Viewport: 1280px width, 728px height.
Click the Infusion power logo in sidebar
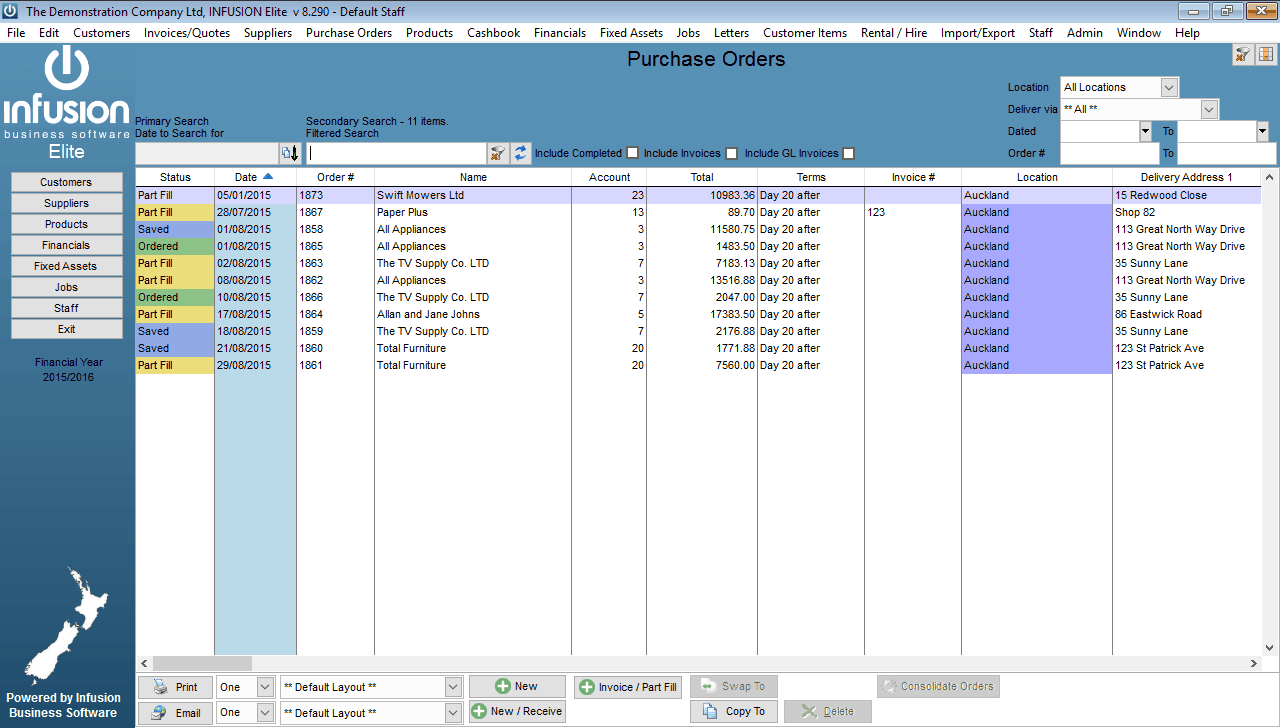click(67, 70)
